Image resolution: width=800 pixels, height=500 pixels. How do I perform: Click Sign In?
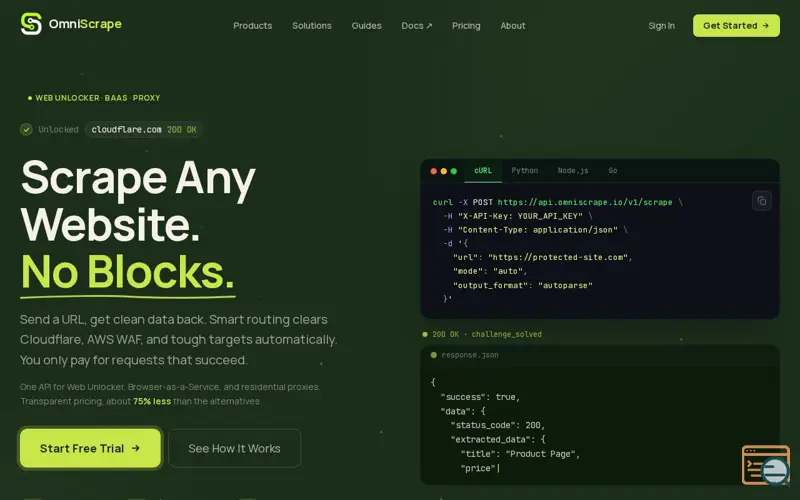661,26
